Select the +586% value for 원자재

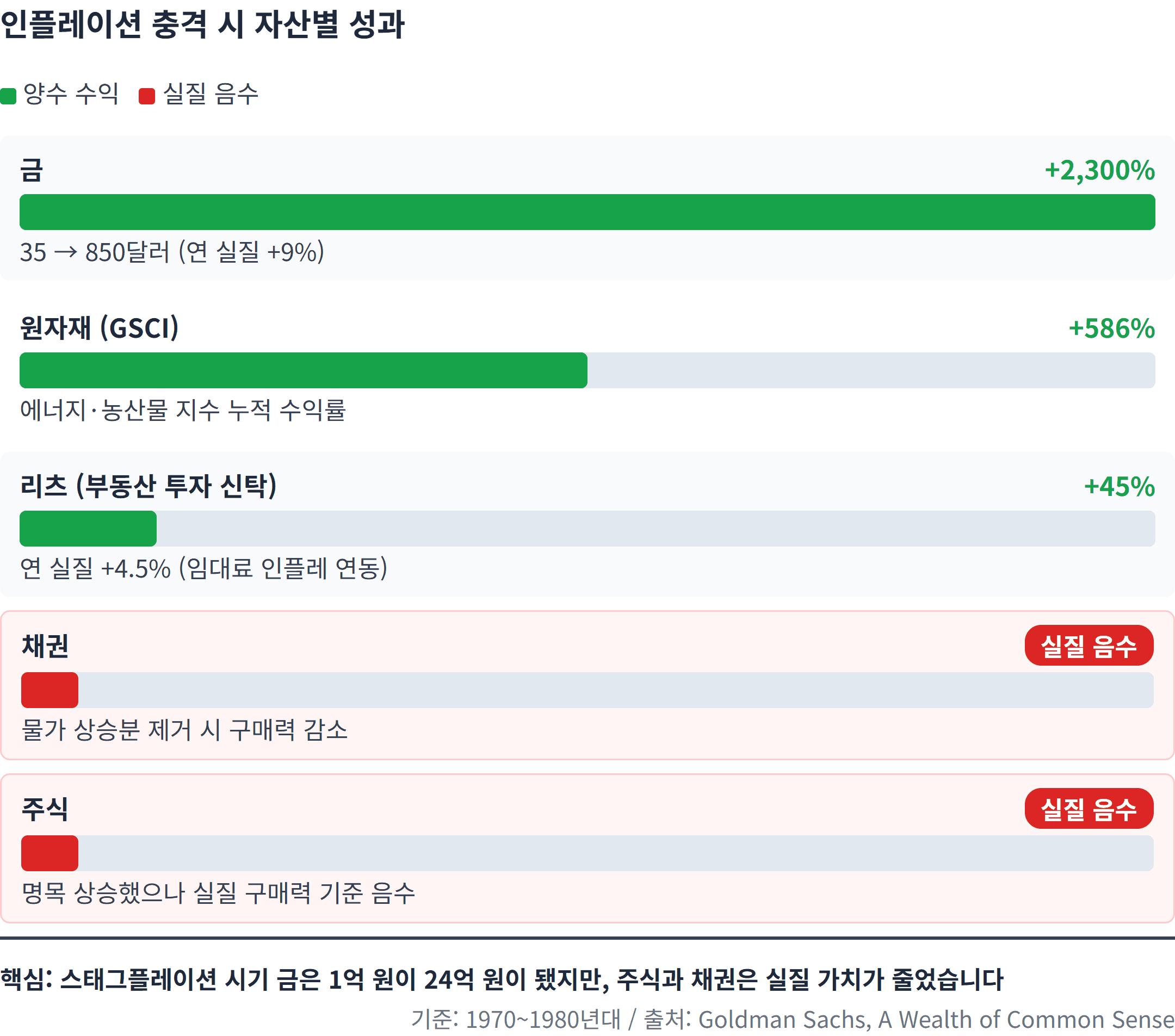coord(1112,328)
